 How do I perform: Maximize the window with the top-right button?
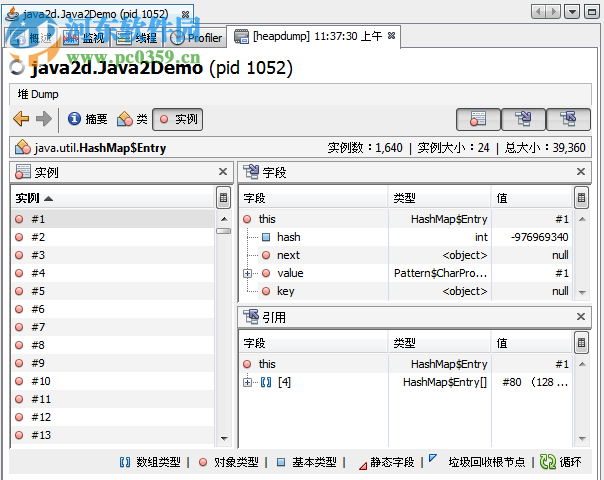pos(592,12)
